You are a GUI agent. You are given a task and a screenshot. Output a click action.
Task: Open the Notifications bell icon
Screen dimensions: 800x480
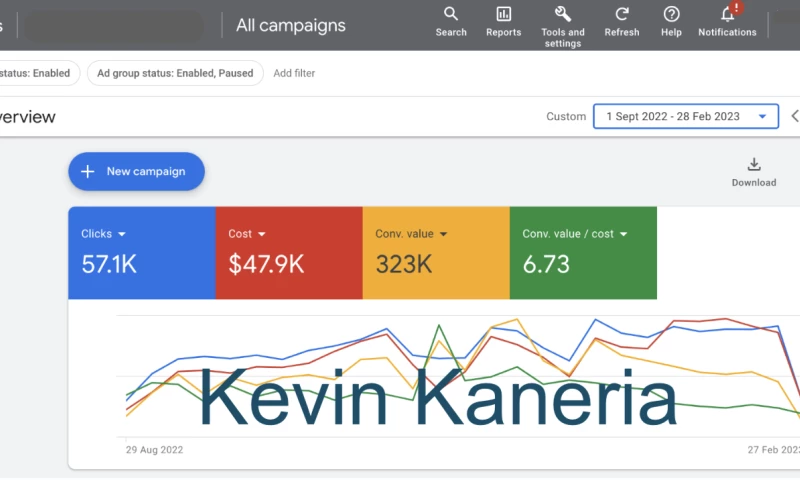[727, 14]
